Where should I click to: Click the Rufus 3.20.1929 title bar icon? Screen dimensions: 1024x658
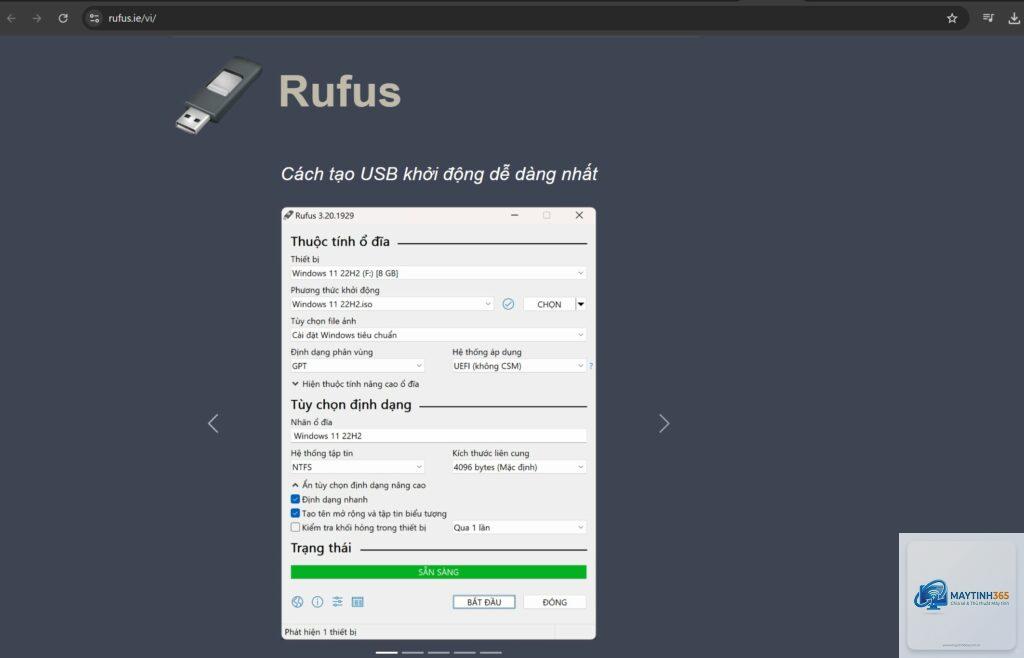point(288,215)
